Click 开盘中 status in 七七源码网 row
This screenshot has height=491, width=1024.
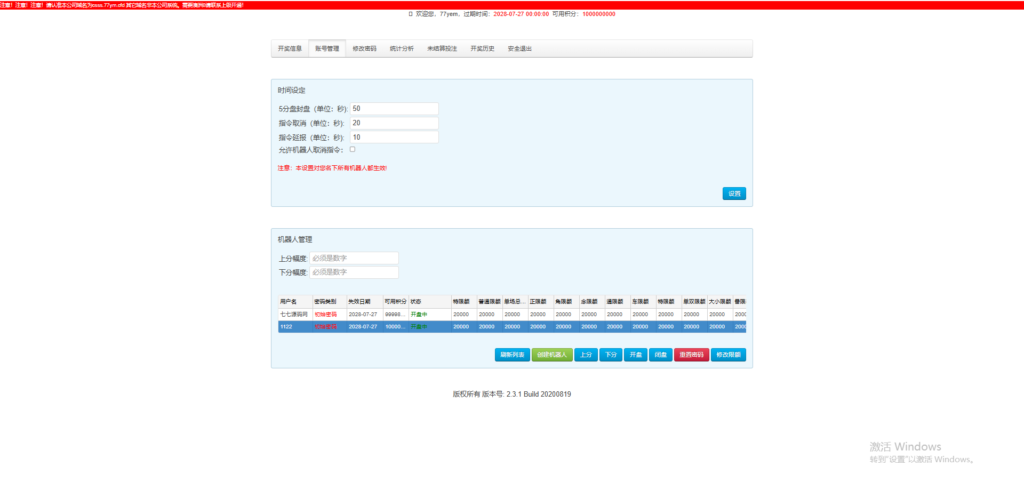coord(419,314)
